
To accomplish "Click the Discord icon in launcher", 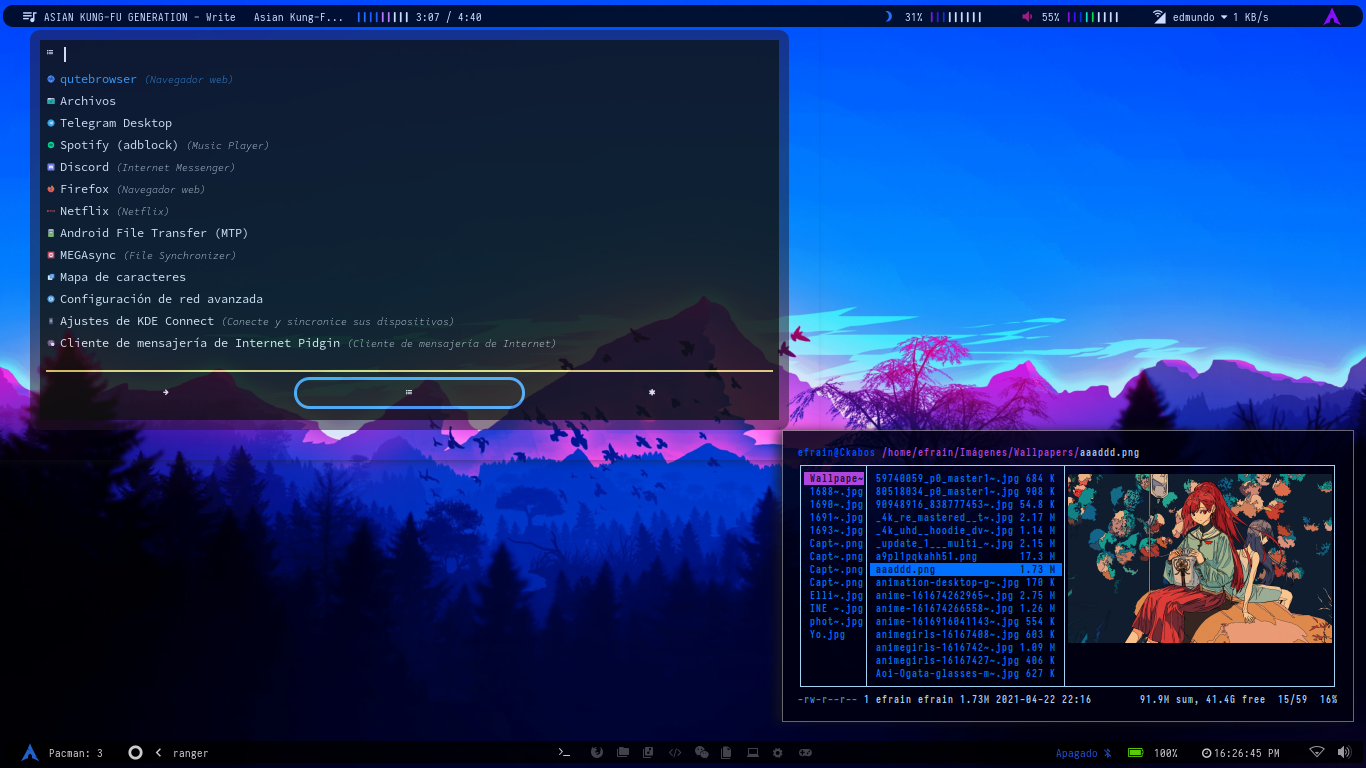I will [51, 167].
